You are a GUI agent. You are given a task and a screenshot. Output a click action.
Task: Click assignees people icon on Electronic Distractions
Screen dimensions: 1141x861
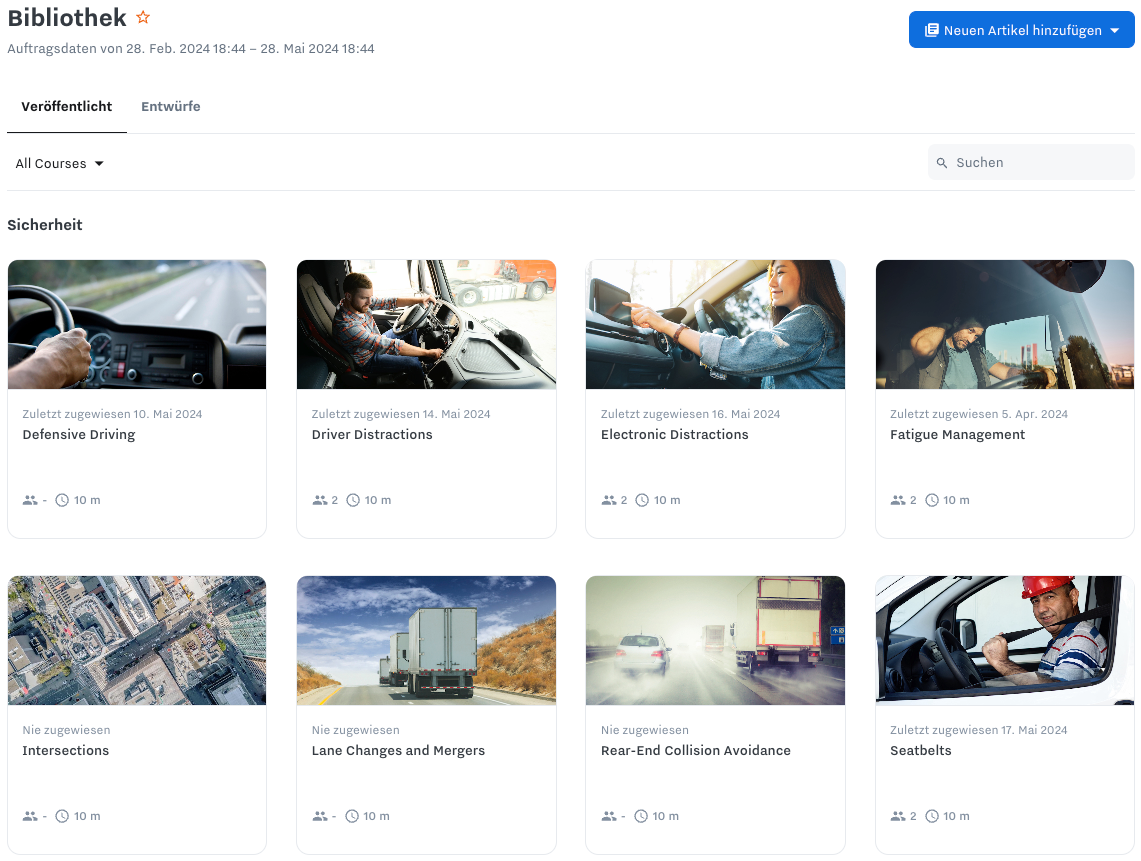pos(609,500)
